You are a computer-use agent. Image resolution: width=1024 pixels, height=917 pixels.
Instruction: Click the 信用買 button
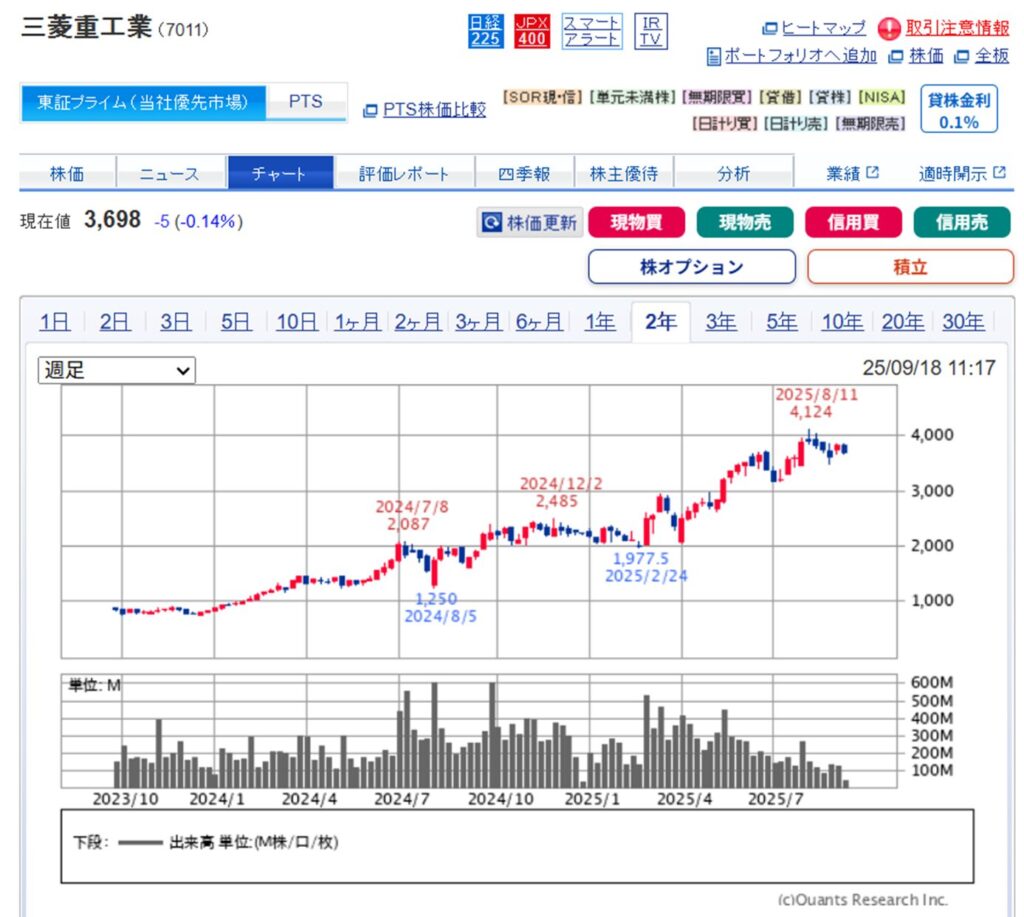[x=853, y=223]
